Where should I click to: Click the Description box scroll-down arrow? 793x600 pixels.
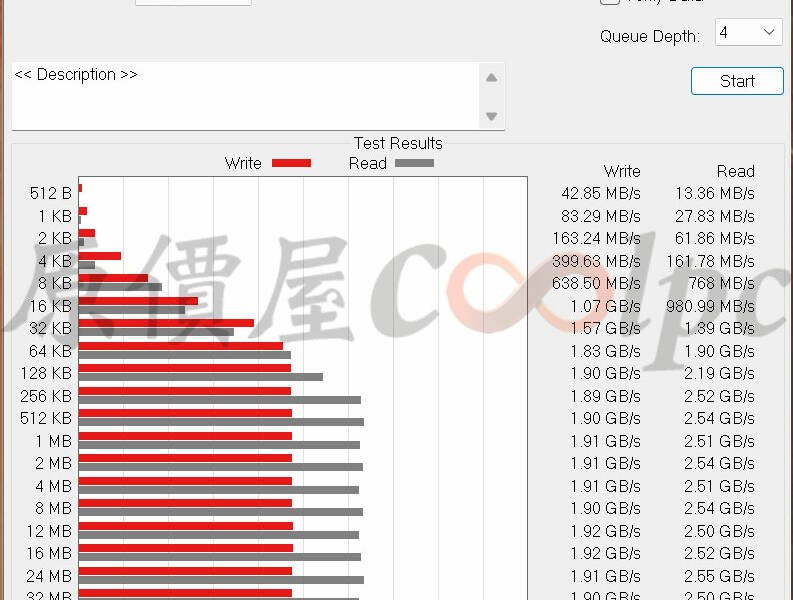491,116
